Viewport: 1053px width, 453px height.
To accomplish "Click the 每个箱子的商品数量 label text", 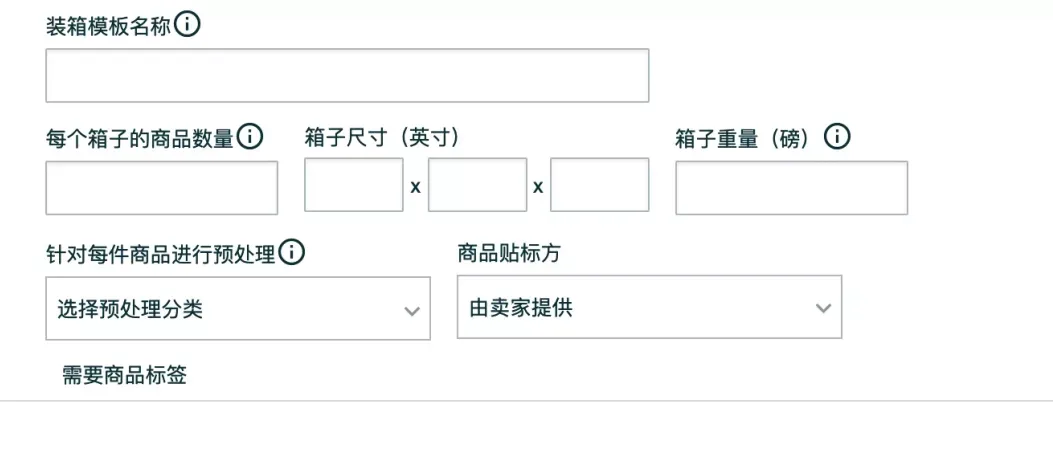I will click(x=140, y=139).
